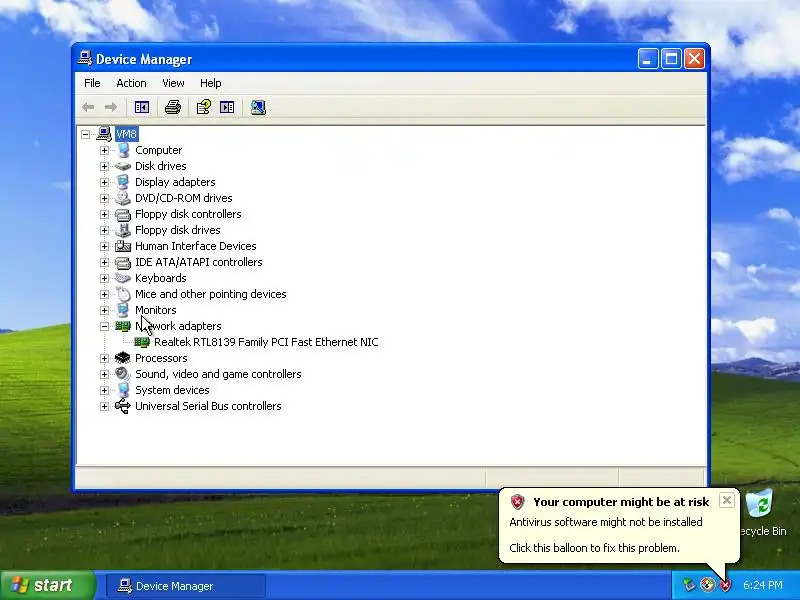Click the Computer category icon
Screen dimensions: 800x600
click(123, 150)
